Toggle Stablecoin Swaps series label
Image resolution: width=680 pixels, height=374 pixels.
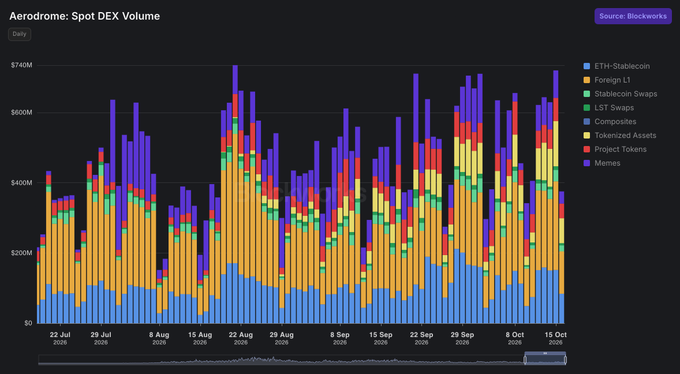click(x=625, y=94)
